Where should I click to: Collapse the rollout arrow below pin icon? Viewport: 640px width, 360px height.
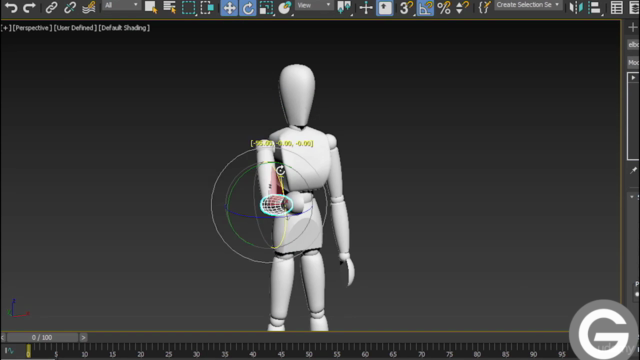(x=632, y=197)
